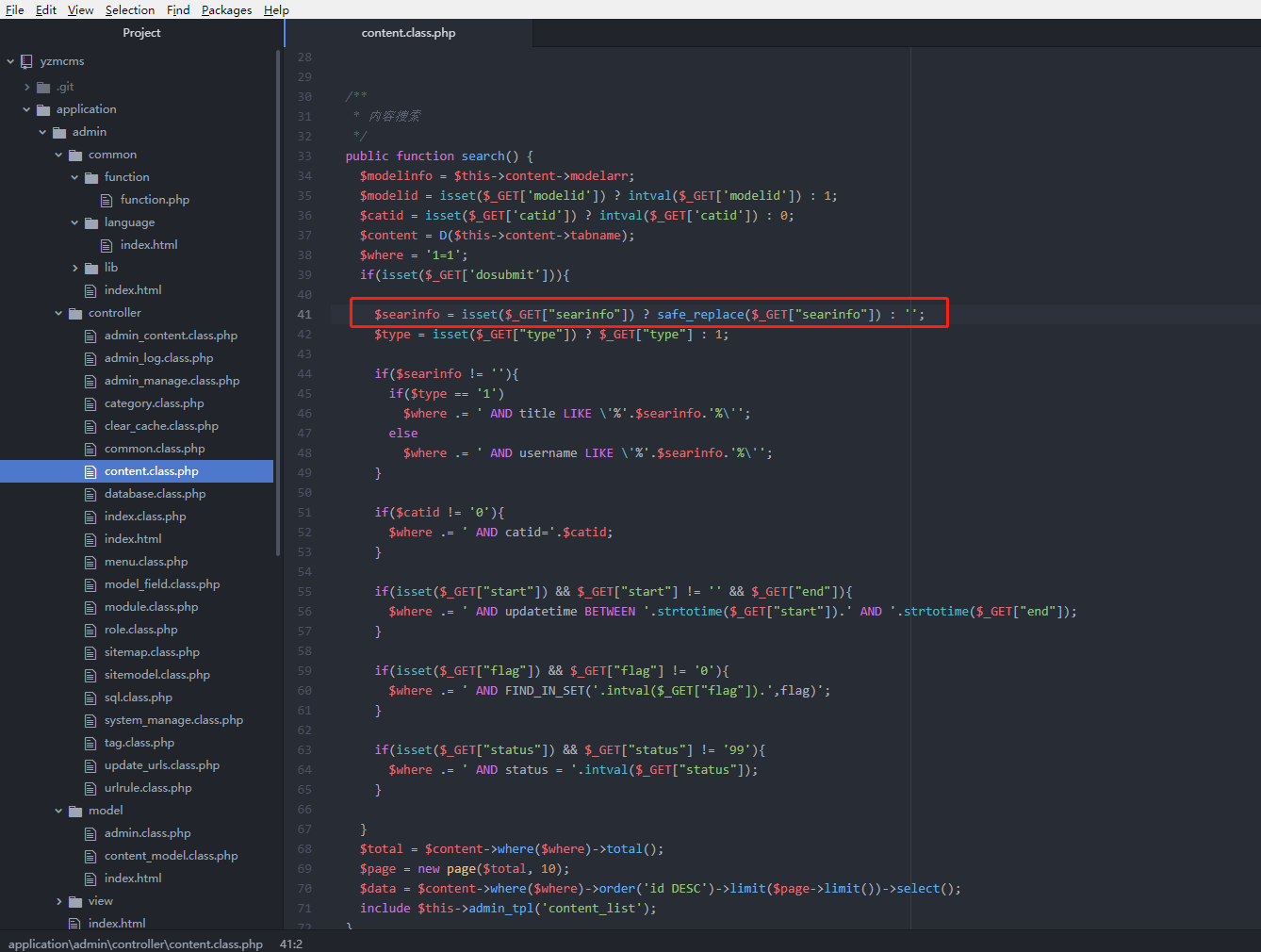Collapse the model folder
1261x952 pixels.
pyautogui.click(x=58, y=811)
